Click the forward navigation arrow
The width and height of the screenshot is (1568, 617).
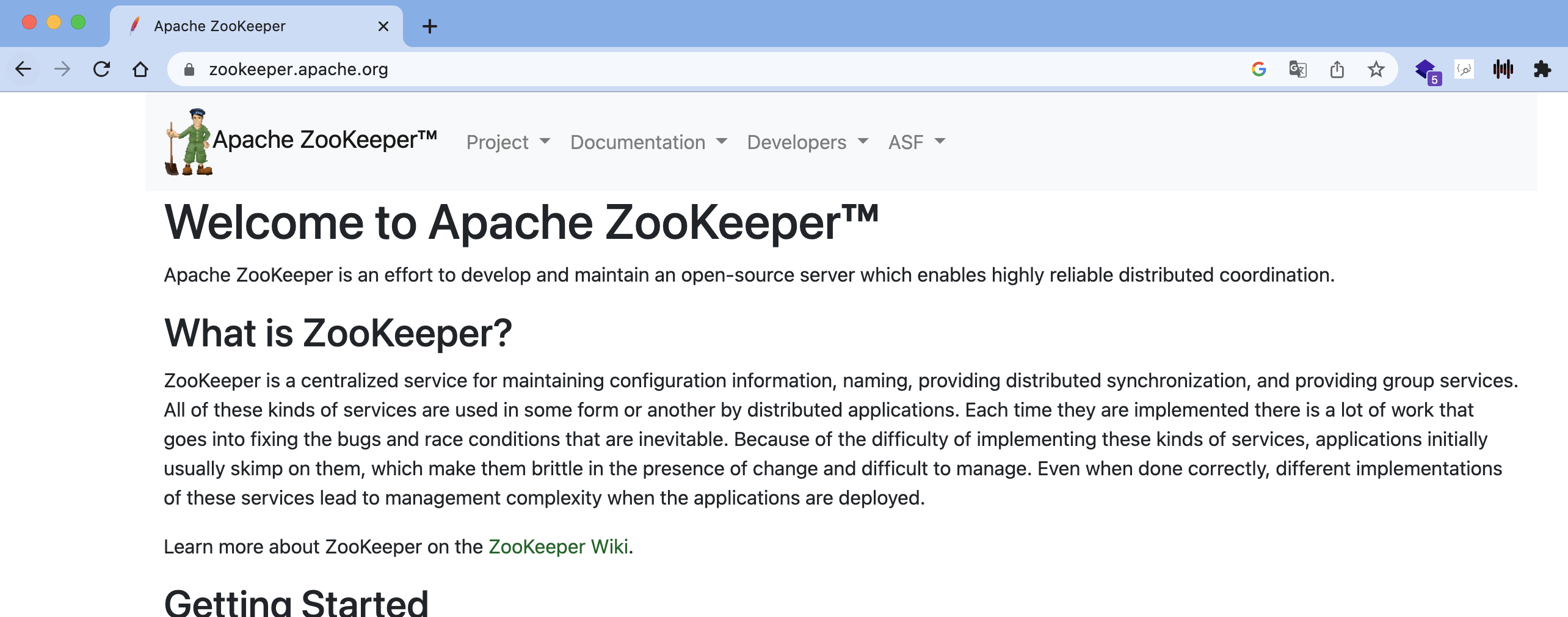coord(62,70)
